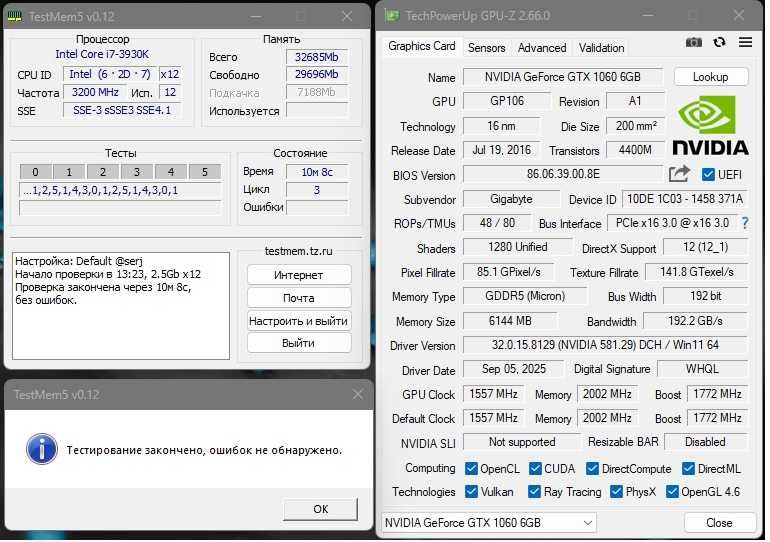Click OK in TestMem5 dialog
770x542 pixels.
point(320,509)
